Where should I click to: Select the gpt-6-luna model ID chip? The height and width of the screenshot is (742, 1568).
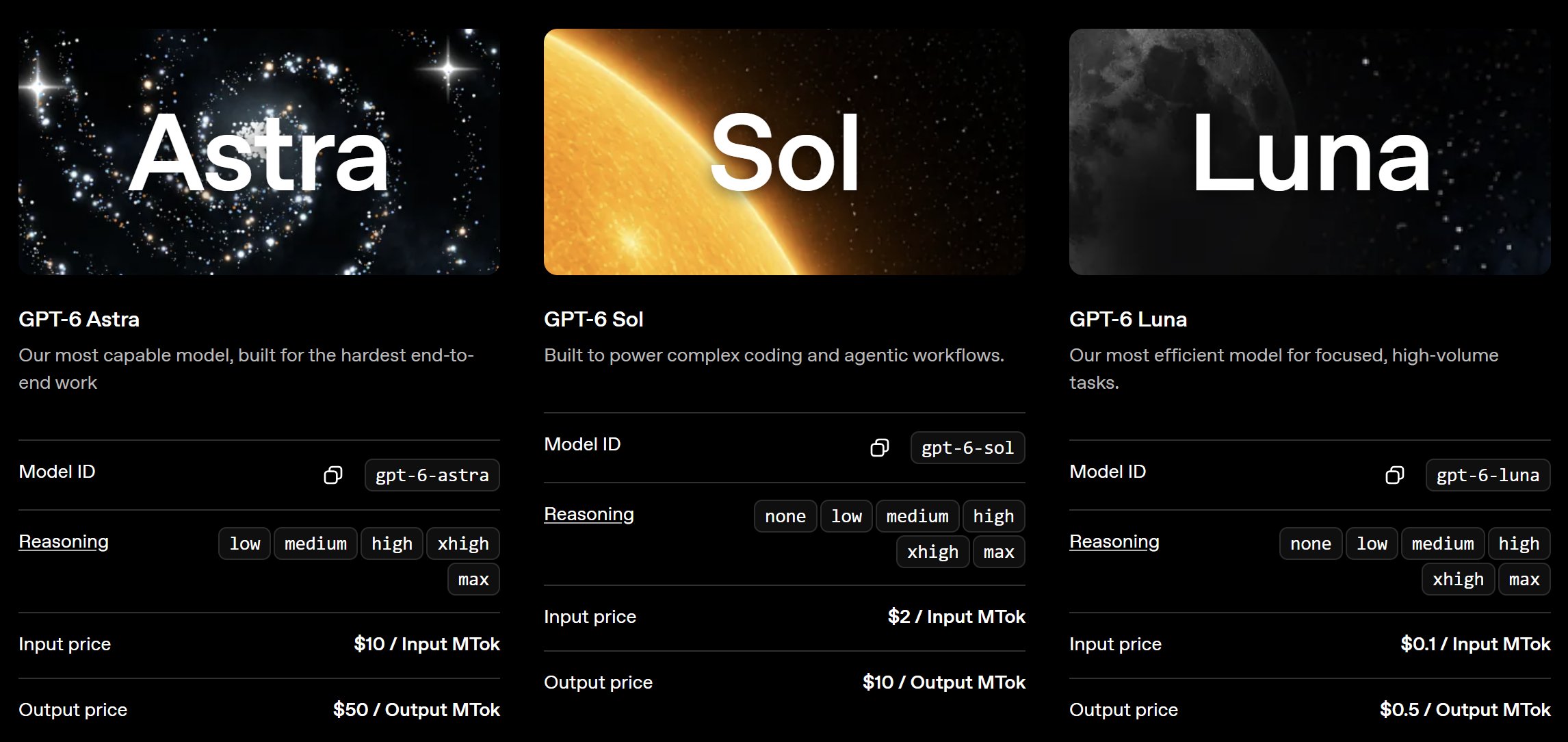(x=1488, y=475)
